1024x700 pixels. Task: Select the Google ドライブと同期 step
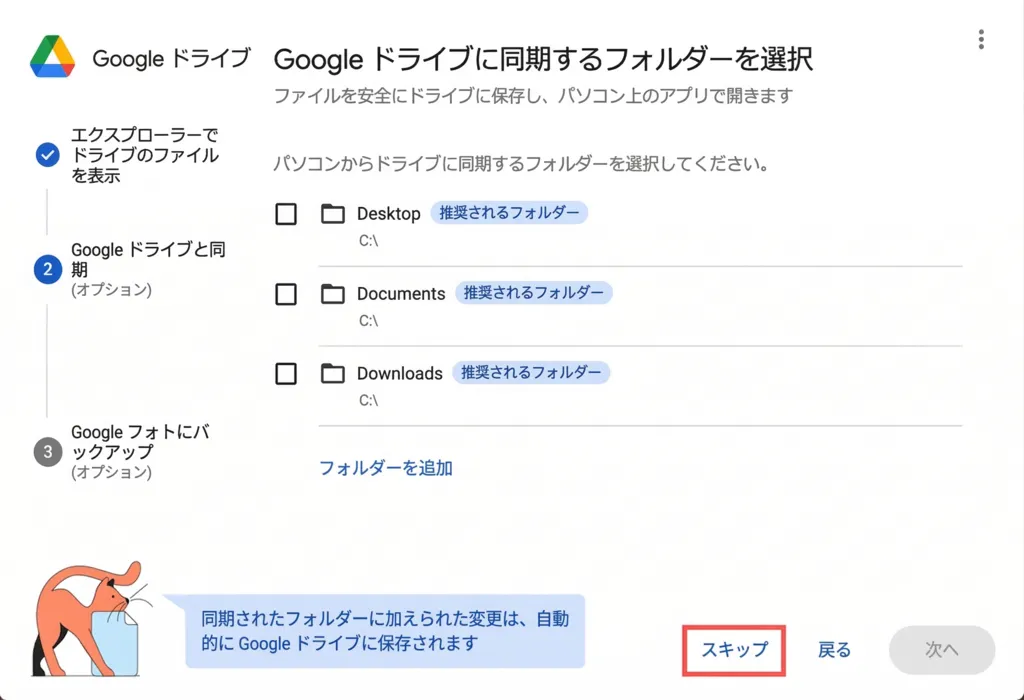click(148, 260)
